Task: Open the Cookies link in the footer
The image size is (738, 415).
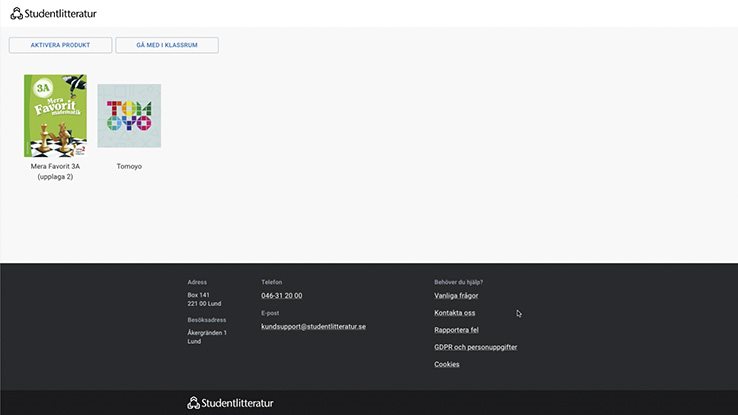Action: (x=446, y=364)
